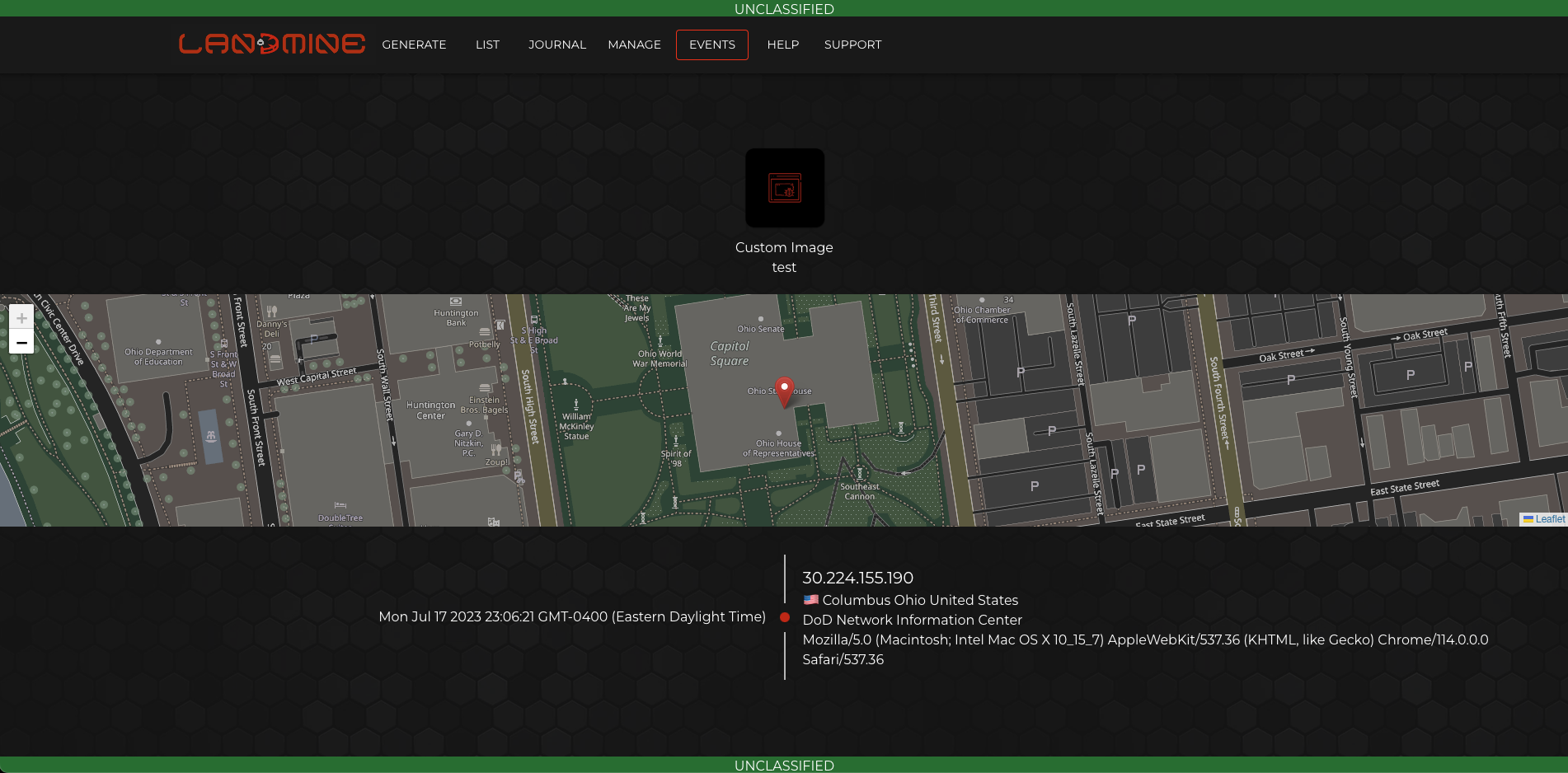The height and width of the screenshot is (773, 1568).
Task: Switch to the HELP section
Action: 782,45
